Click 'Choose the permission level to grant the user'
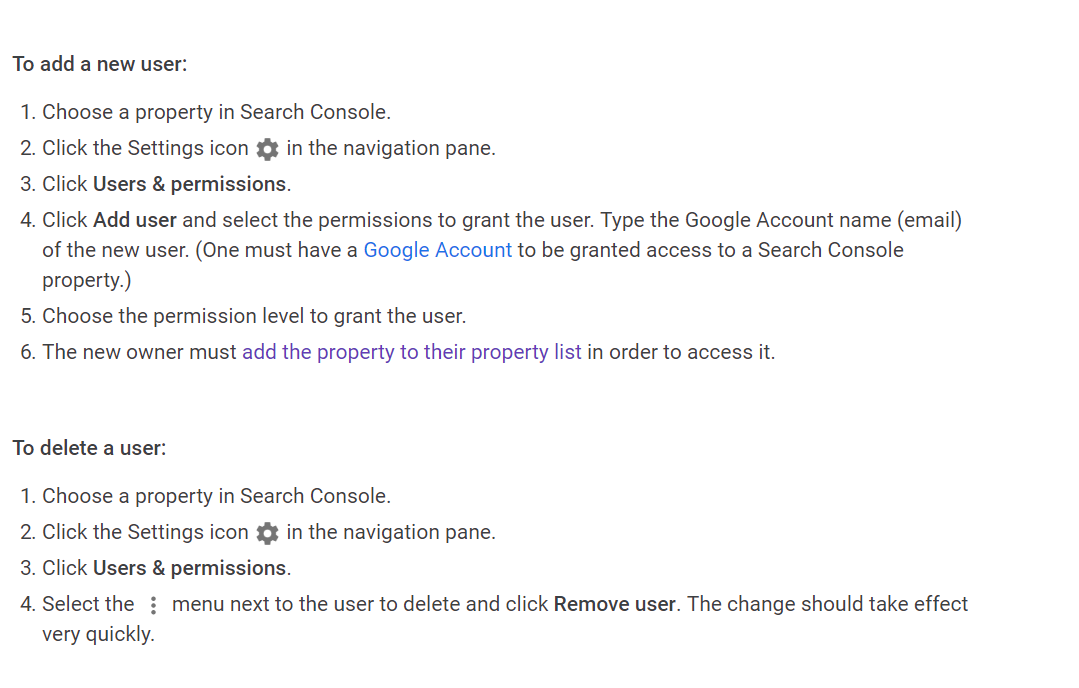Image resolution: width=1079 pixels, height=688 pixels. point(254,316)
